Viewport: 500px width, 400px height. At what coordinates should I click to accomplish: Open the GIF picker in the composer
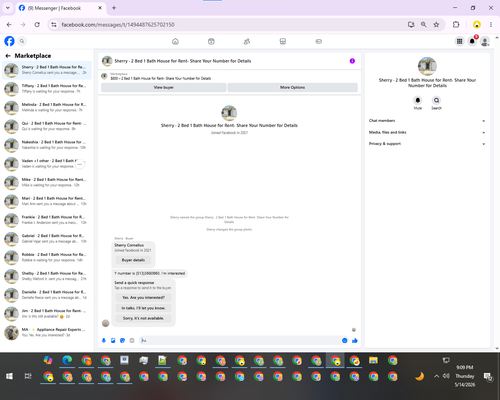click(x=132, y=340)
